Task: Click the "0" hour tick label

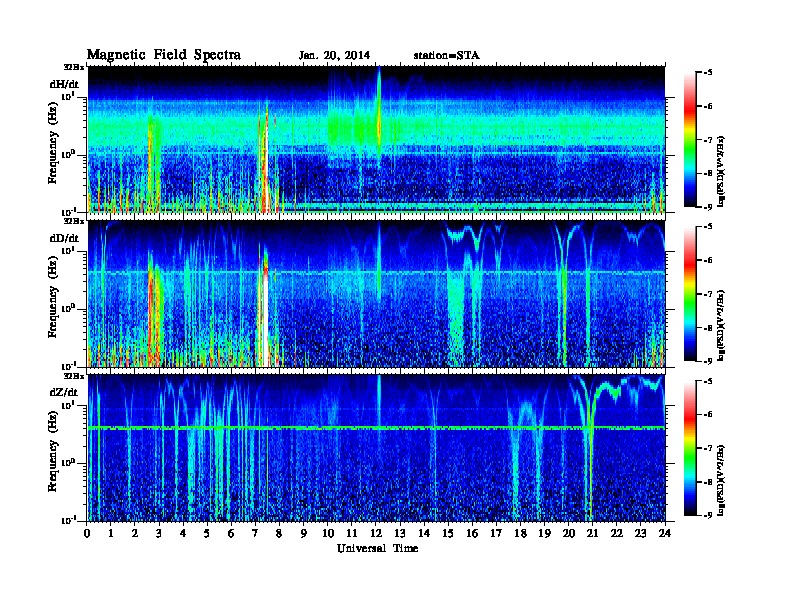Action: [87, 534]
